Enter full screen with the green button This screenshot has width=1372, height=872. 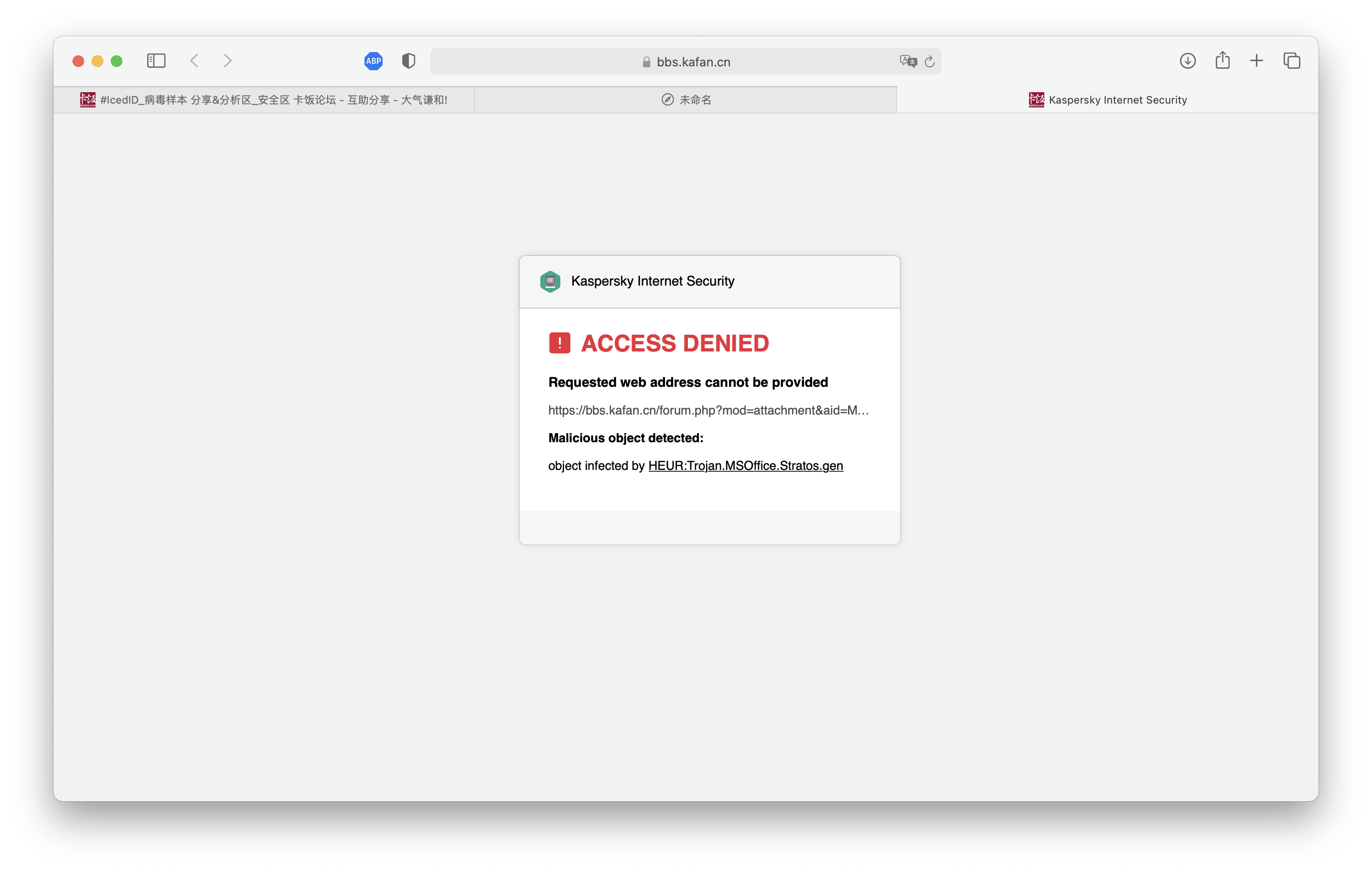pos(117,61)
